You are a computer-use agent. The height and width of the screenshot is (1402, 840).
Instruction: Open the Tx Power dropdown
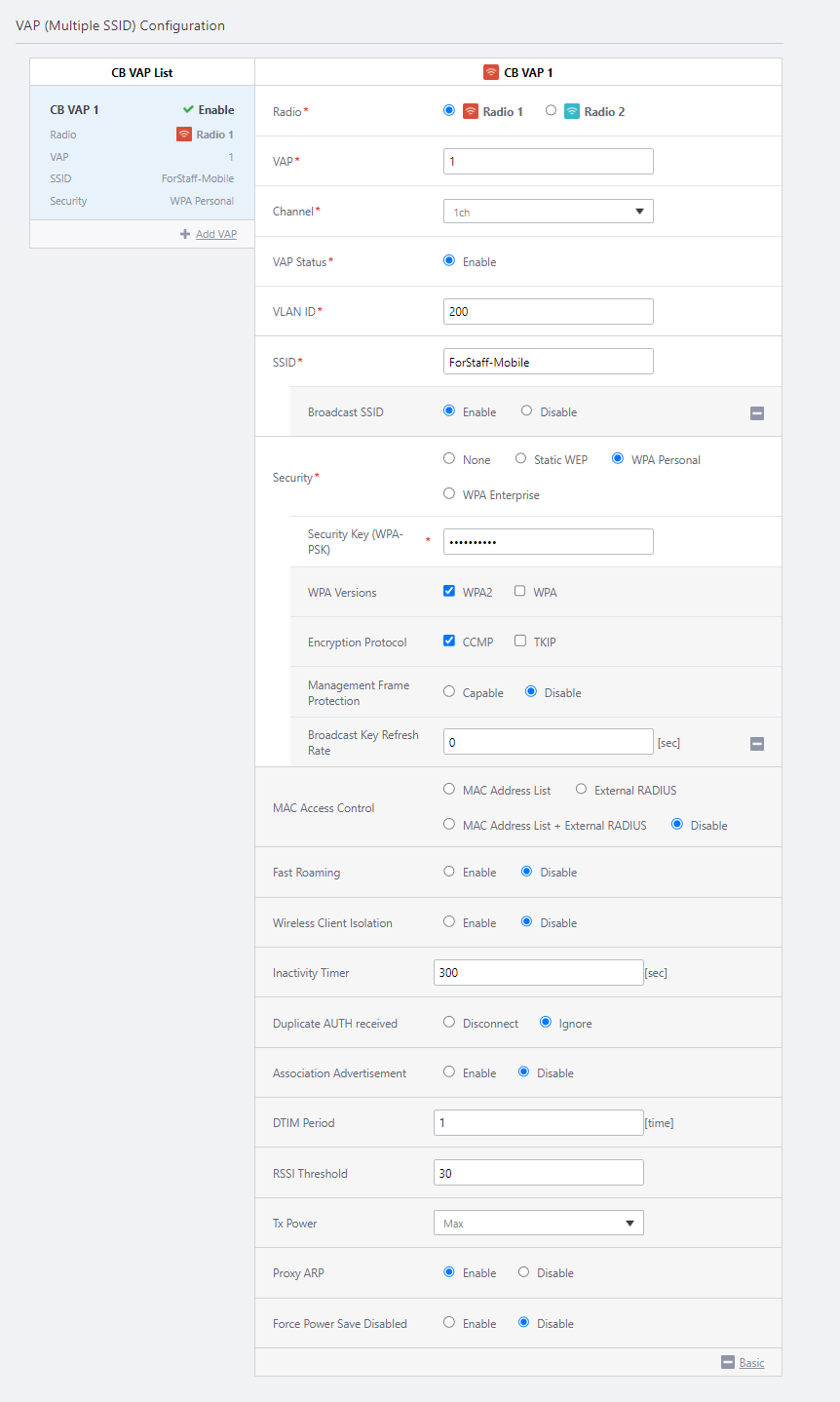click(538, 1223)
